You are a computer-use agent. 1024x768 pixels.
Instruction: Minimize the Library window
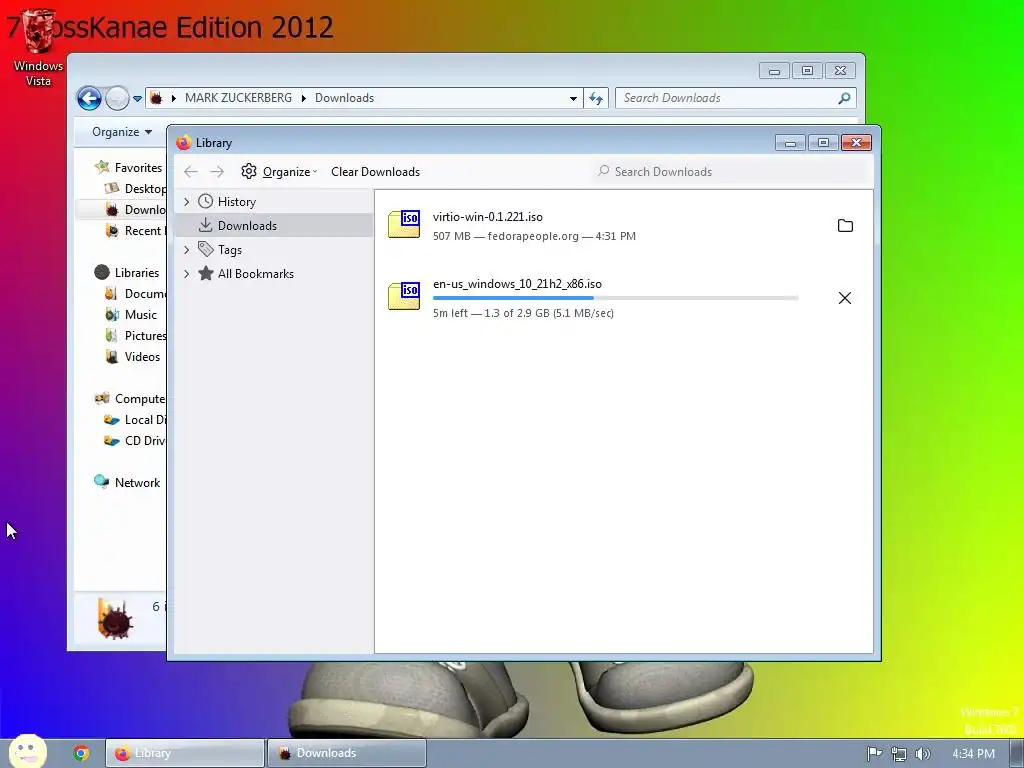coord(790,142)
